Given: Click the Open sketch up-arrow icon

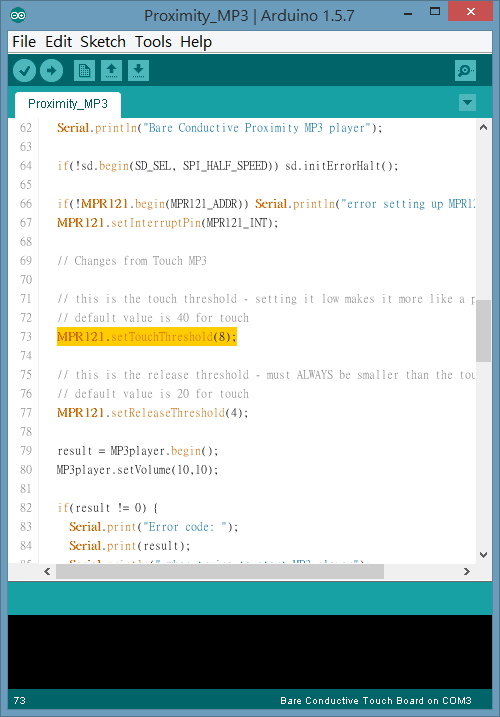Looking at the screenshot, I should point(111,71).
